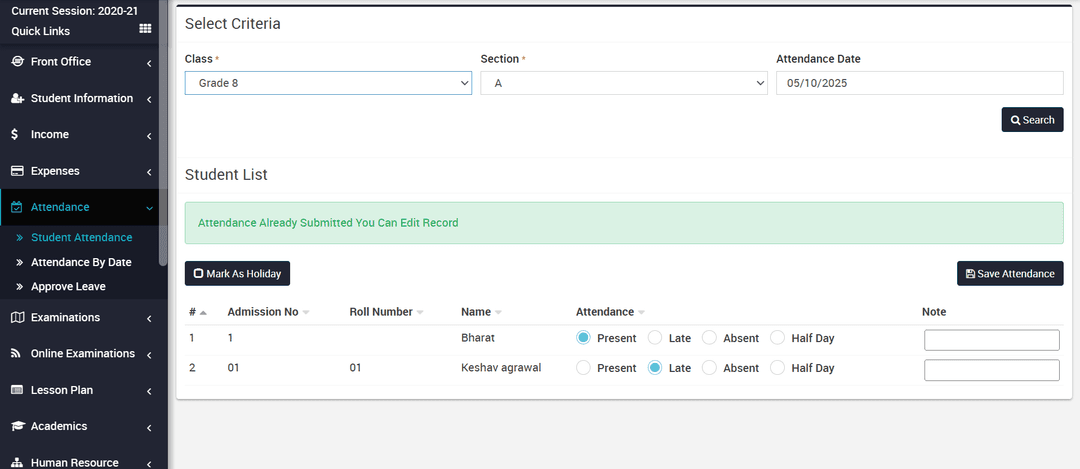Click the name Keshav agrawal

[501, 368]
